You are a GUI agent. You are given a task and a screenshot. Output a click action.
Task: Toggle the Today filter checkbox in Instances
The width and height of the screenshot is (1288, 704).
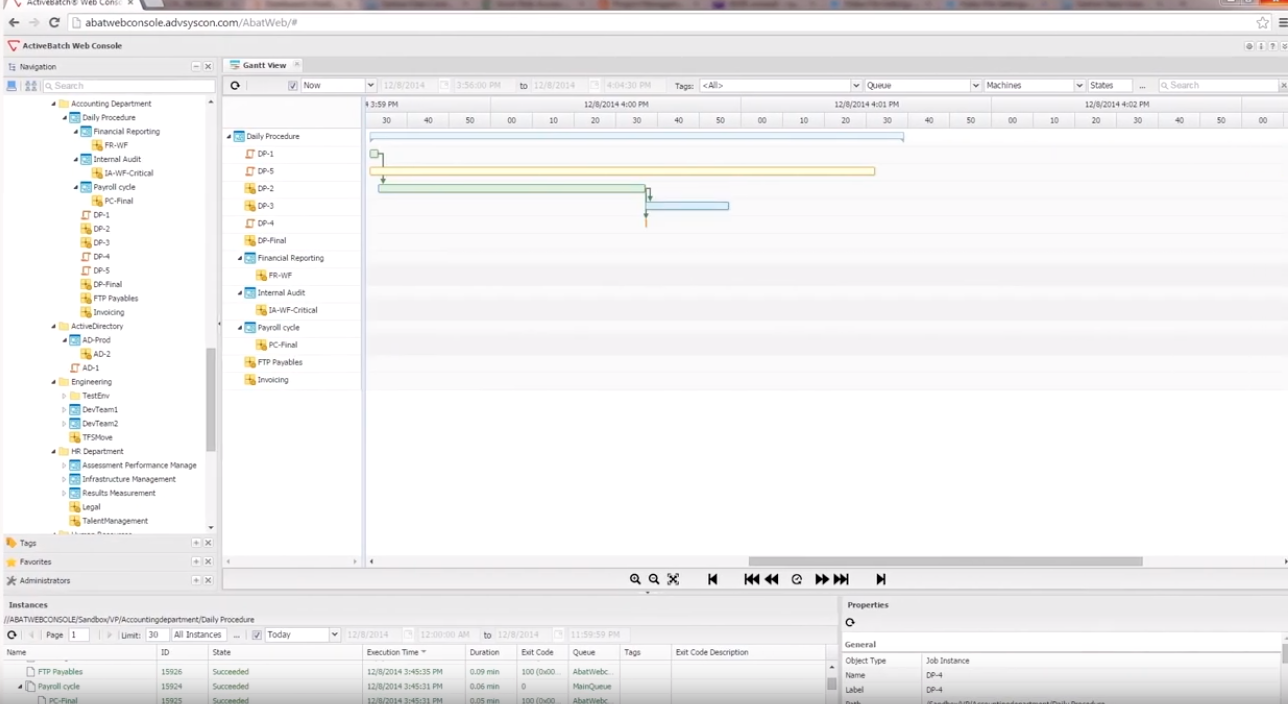[257, 635]
